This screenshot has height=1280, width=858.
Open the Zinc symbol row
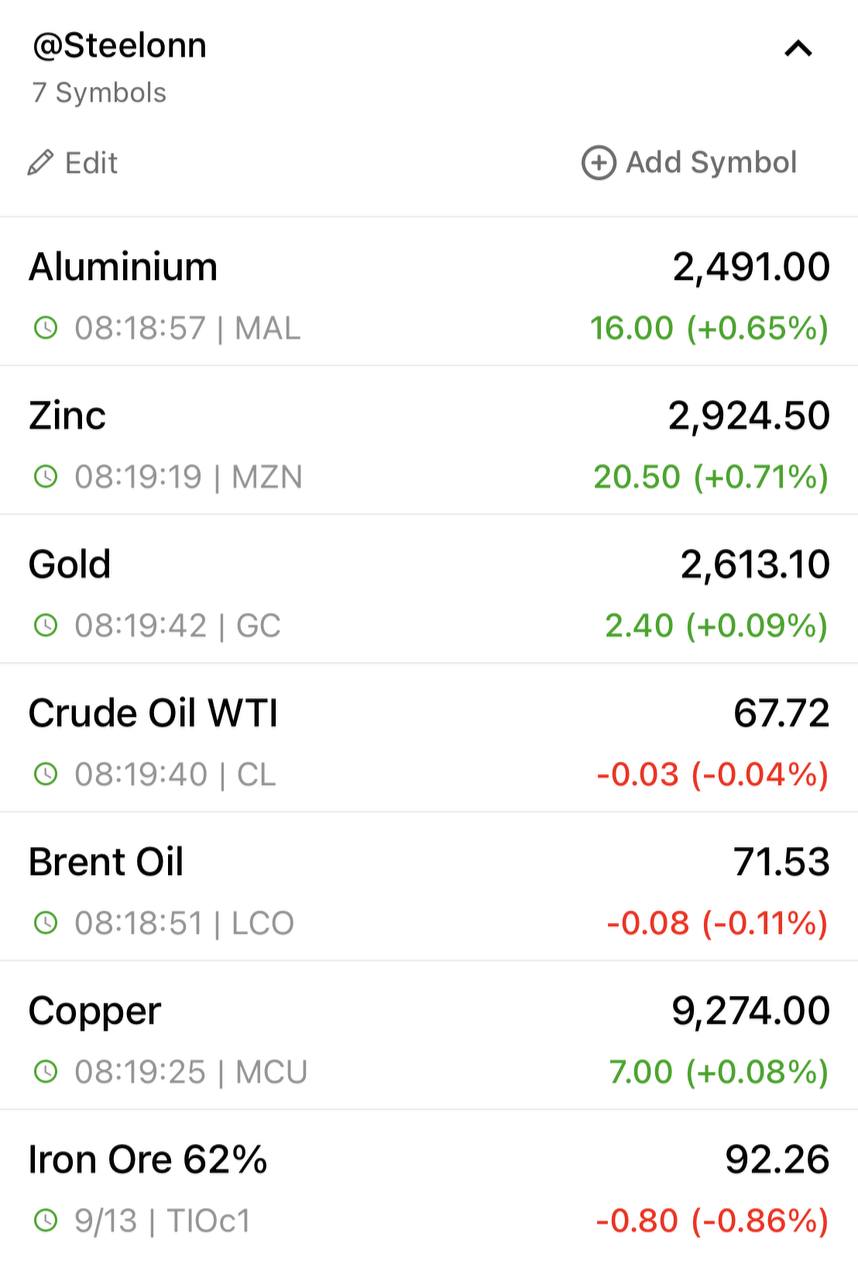click(429, 441)
